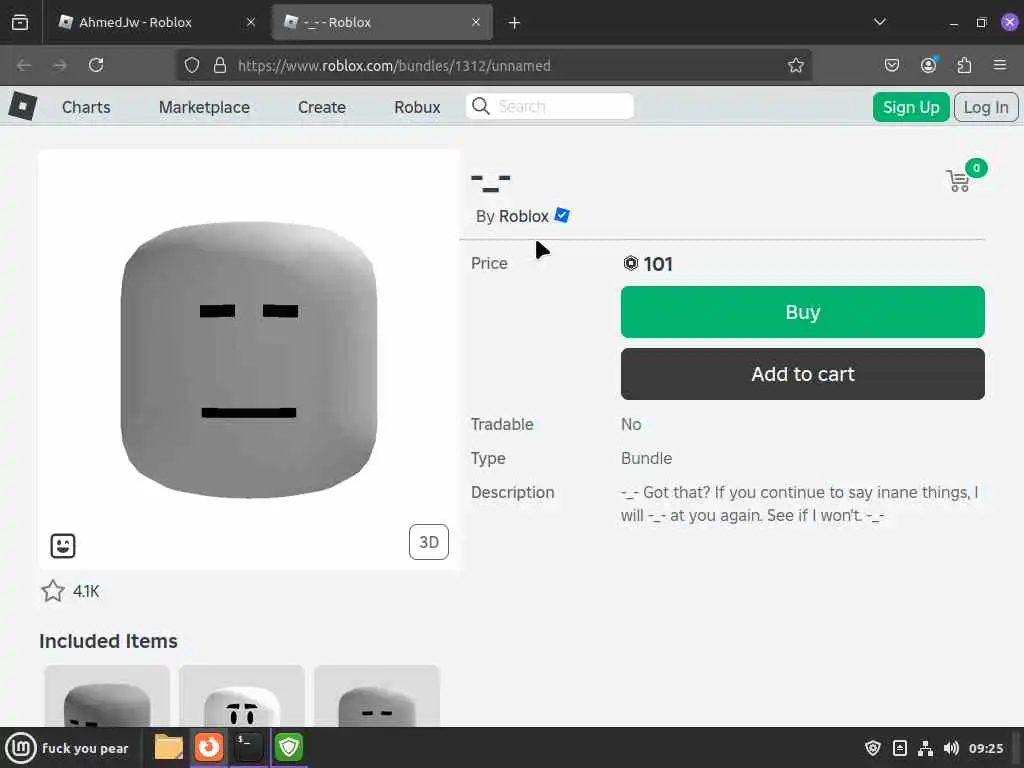The height and width of the screenshot is (768, 1024).
Task: Click the green Buy button
Action: click(x=803, y=312)
